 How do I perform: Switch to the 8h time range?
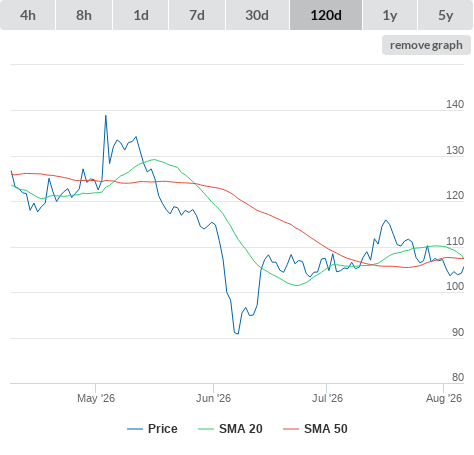click(x=84, y=15)
